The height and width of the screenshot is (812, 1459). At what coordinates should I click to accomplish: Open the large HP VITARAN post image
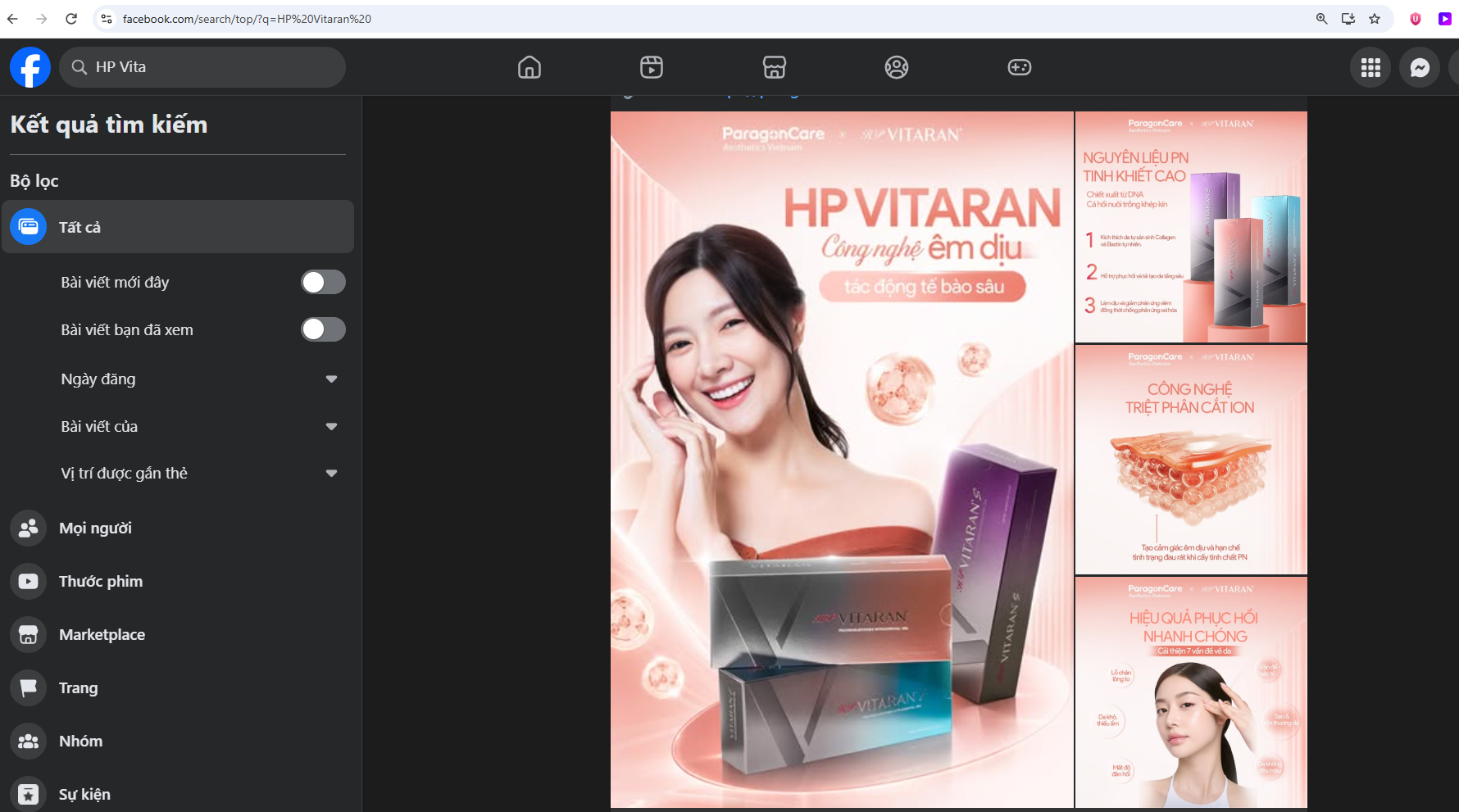(x=842, y=460)
